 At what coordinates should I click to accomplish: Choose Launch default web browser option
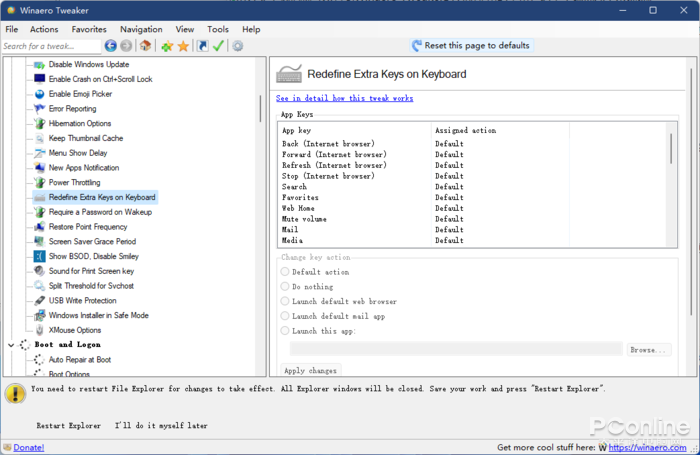click(286, 301)
